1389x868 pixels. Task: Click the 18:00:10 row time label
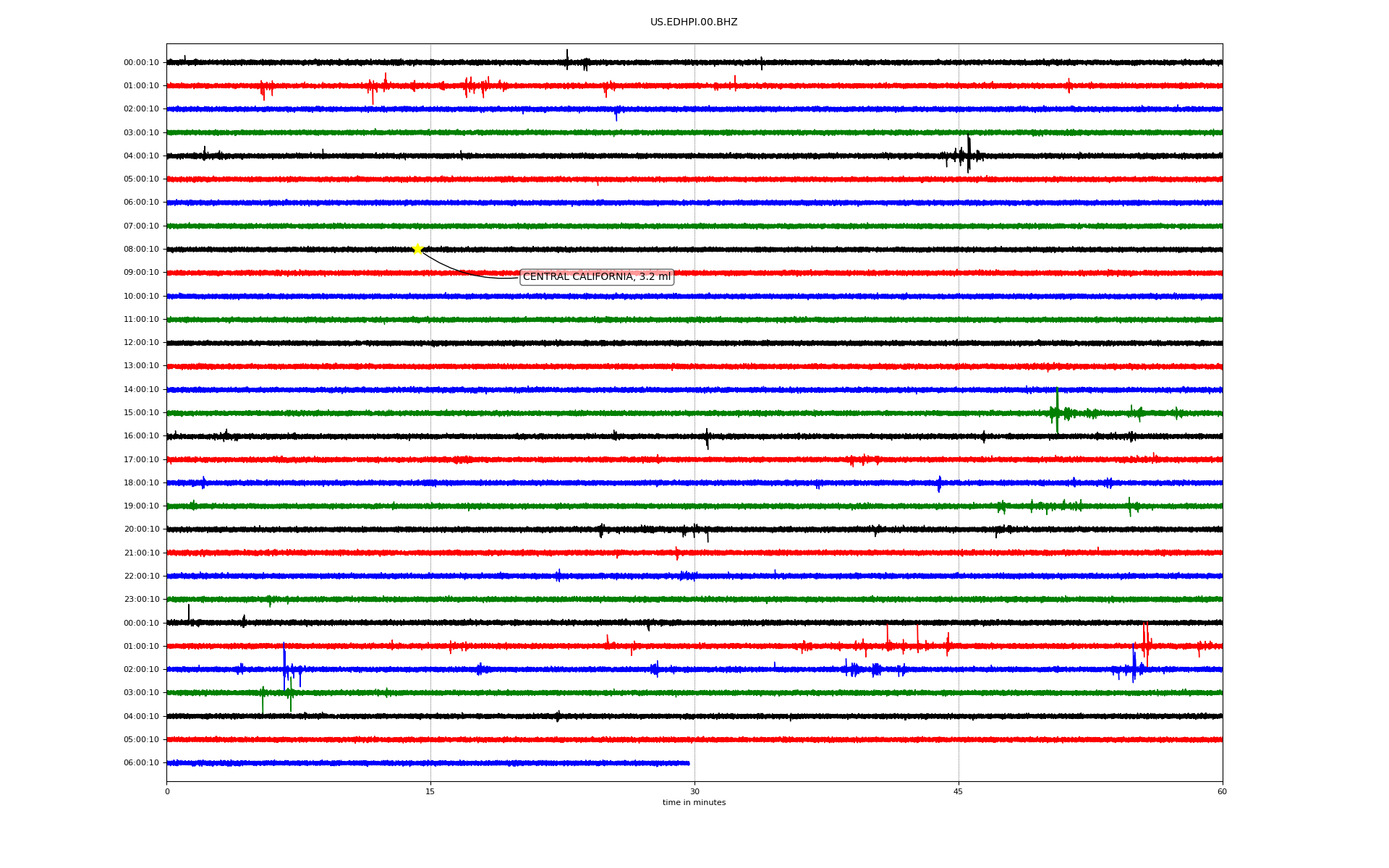click(x=141, y=483)
